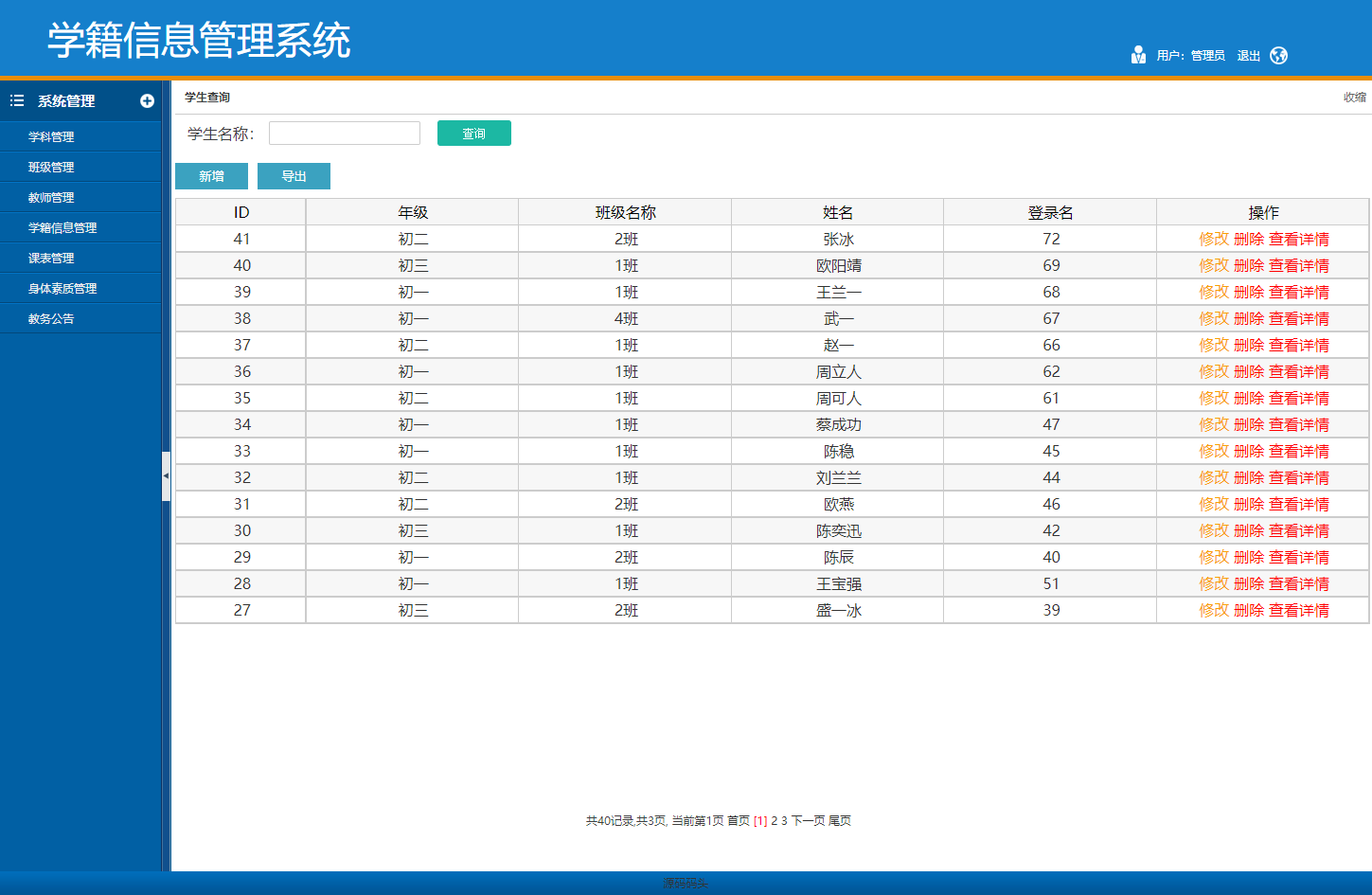Click inside the 学生名称 input field

click(344, 133)
